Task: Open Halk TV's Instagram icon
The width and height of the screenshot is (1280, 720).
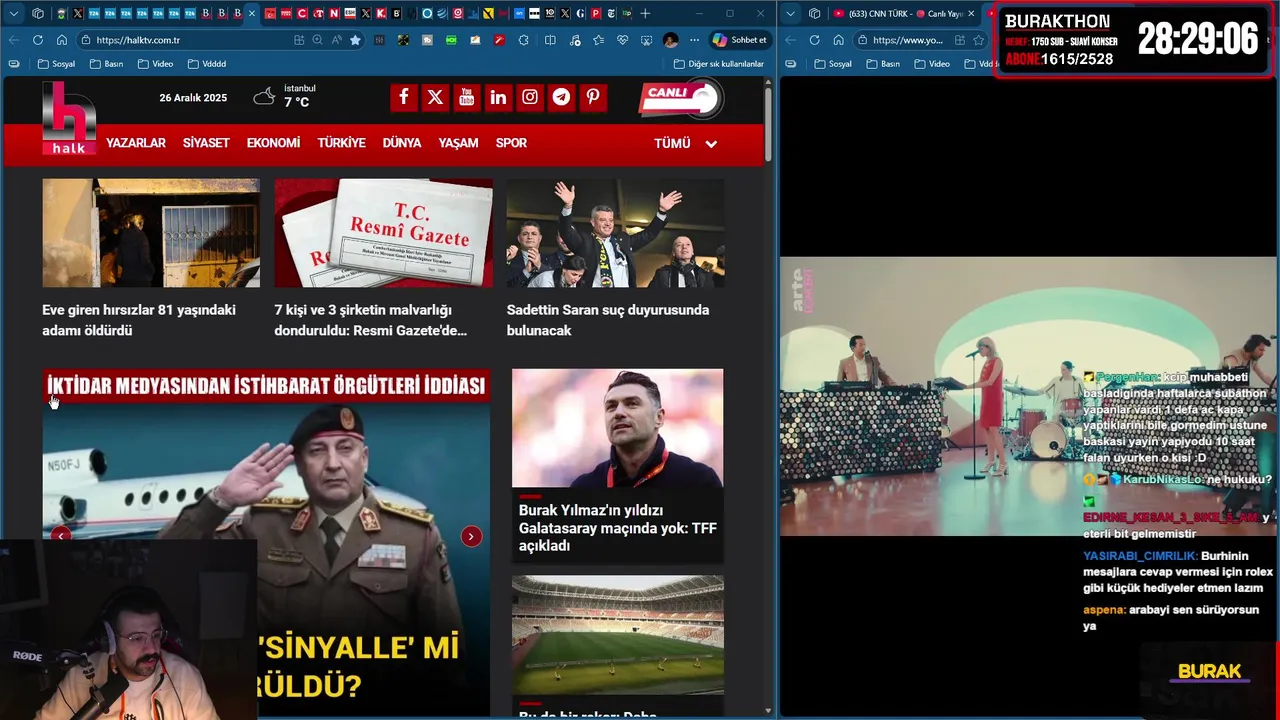Action: click(x=530, y=97)
